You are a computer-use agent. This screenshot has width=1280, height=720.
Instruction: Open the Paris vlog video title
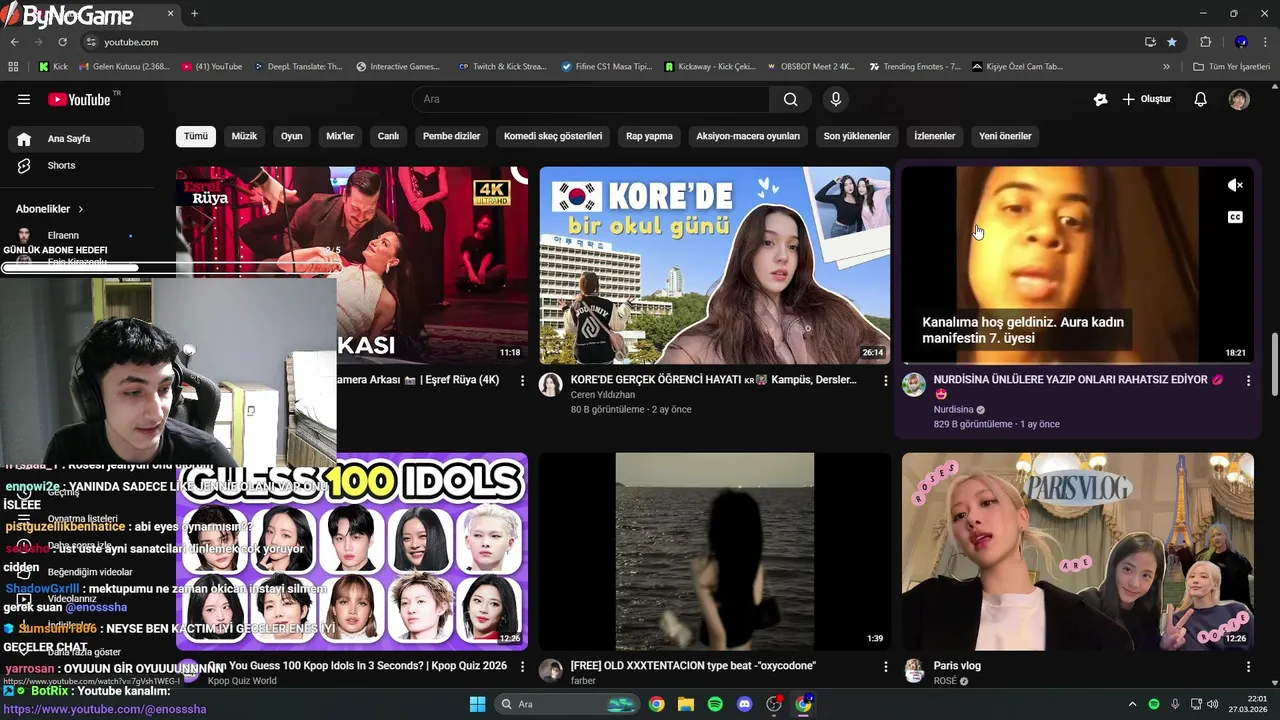957,666
